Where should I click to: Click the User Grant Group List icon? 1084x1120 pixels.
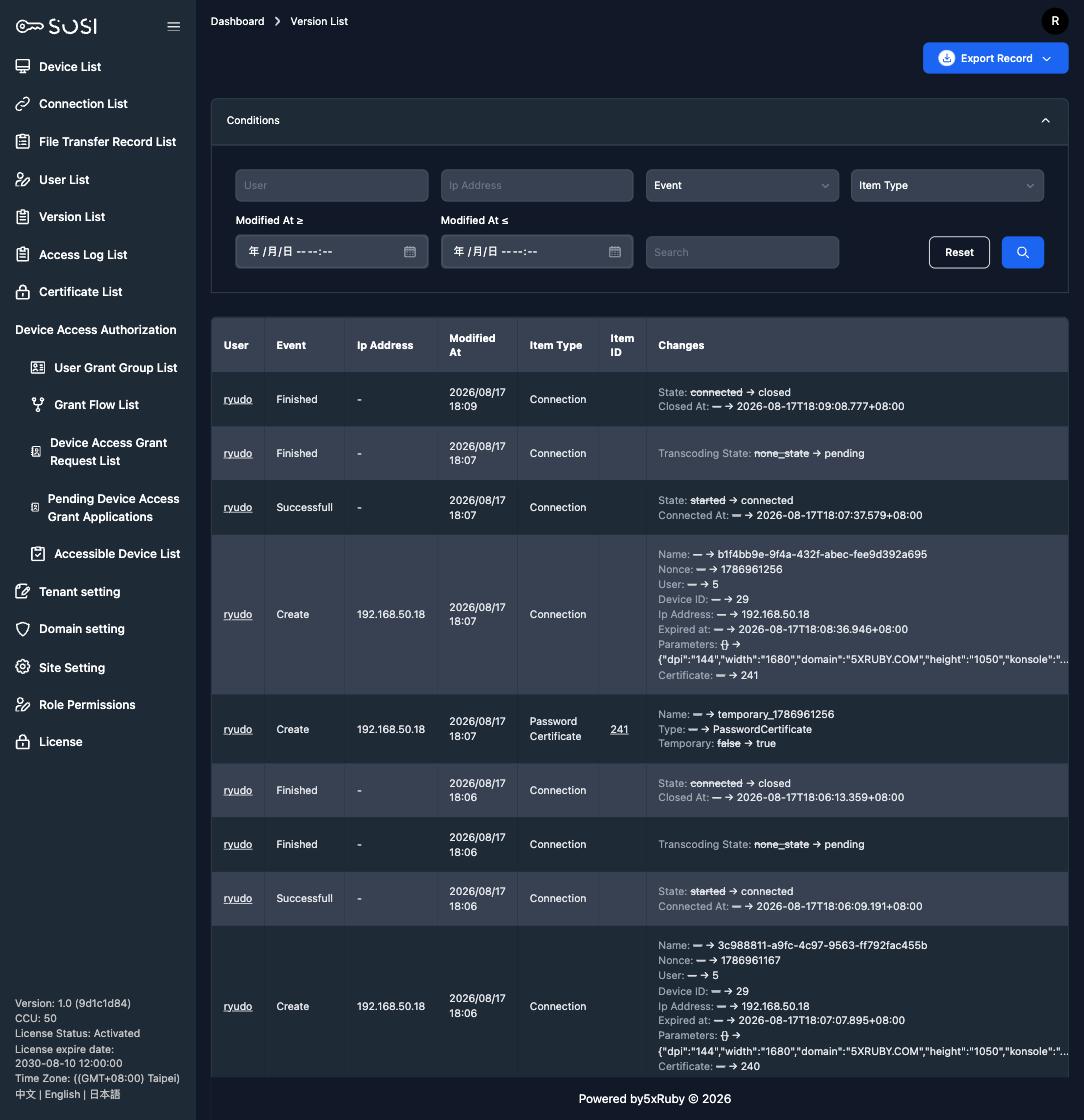click(38, 367)
